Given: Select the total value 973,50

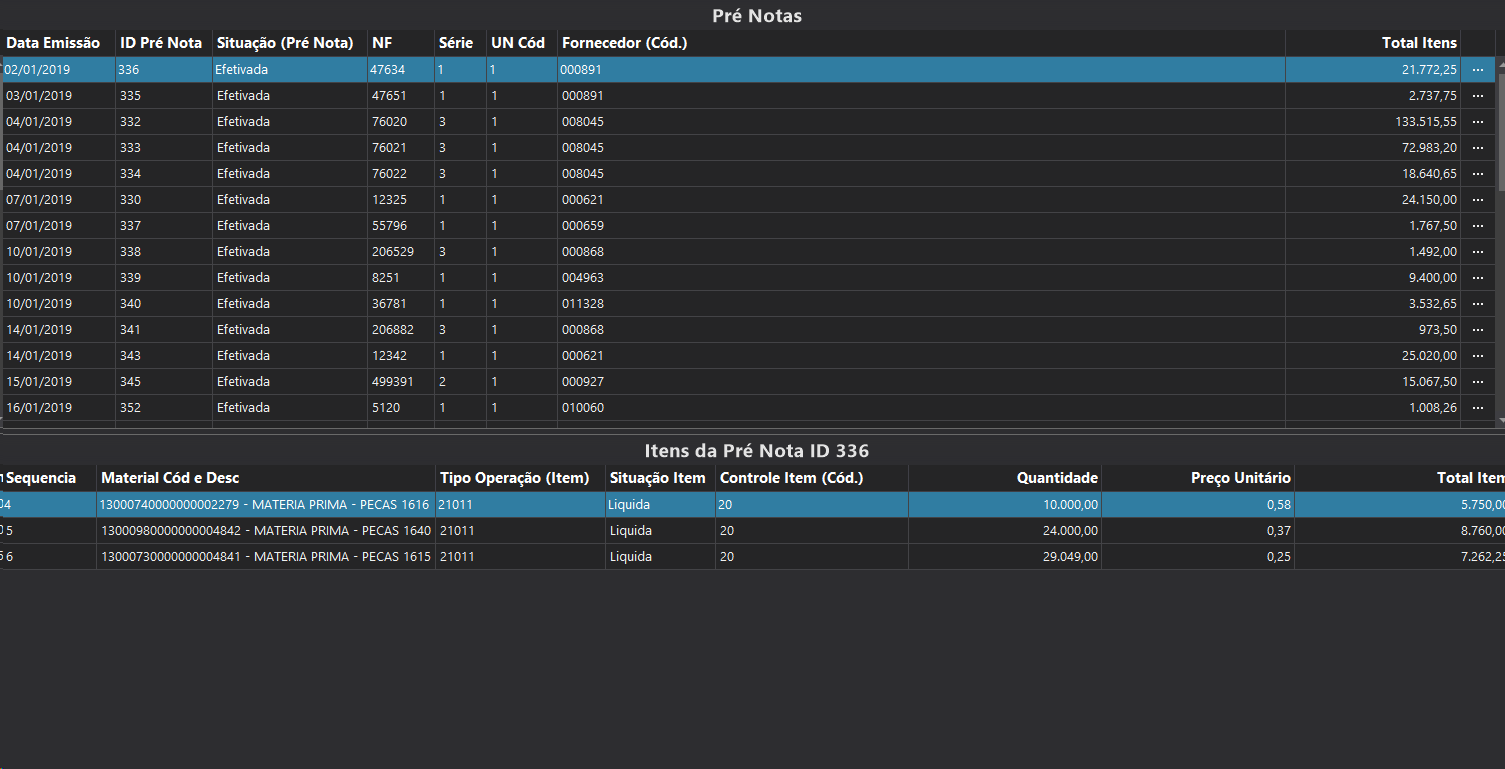Looking at the screenshot, I should [1437, 330].
